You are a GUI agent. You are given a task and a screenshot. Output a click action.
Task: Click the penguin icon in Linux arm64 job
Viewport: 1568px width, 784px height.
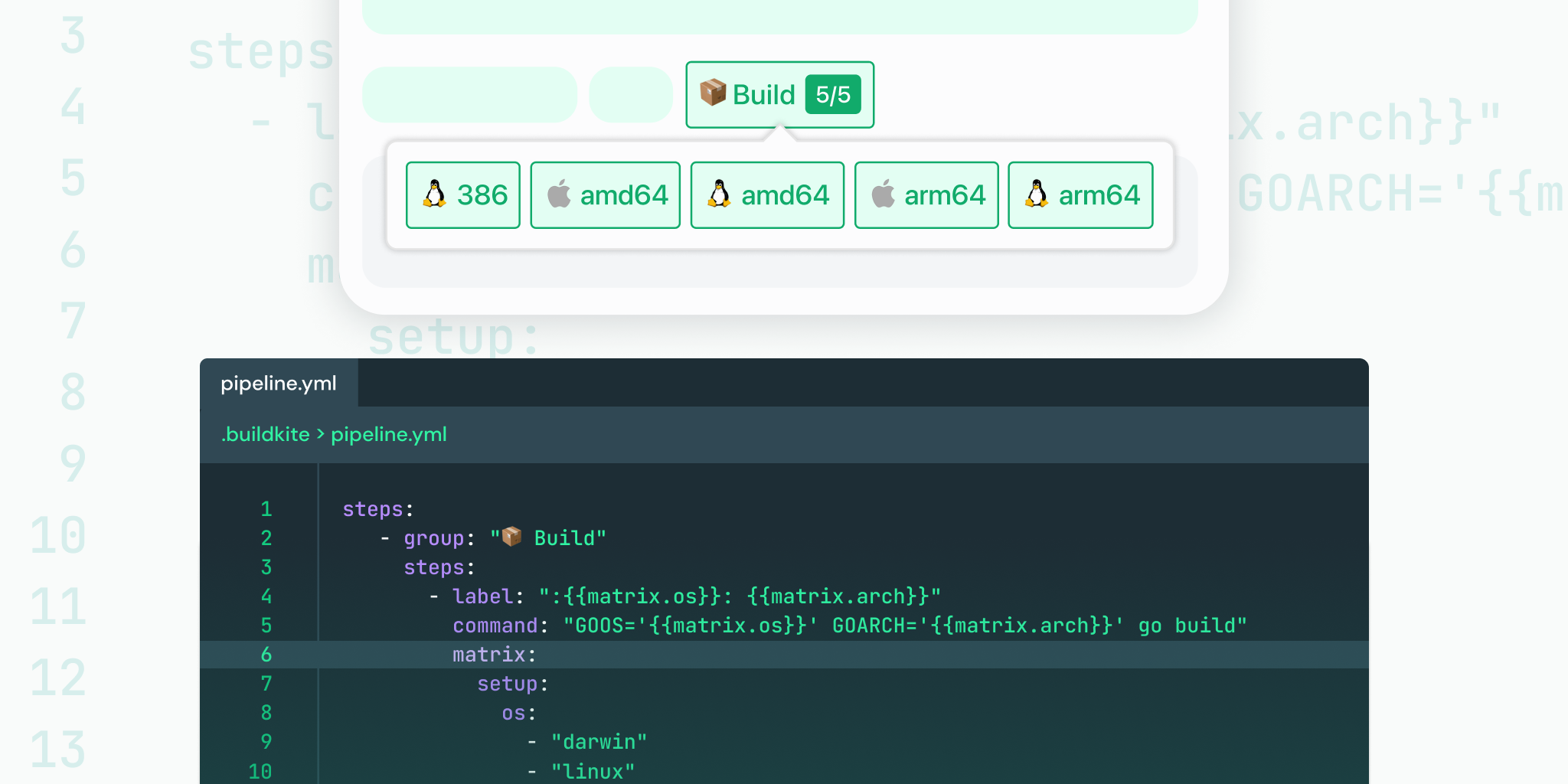(x=1037, y=194)
